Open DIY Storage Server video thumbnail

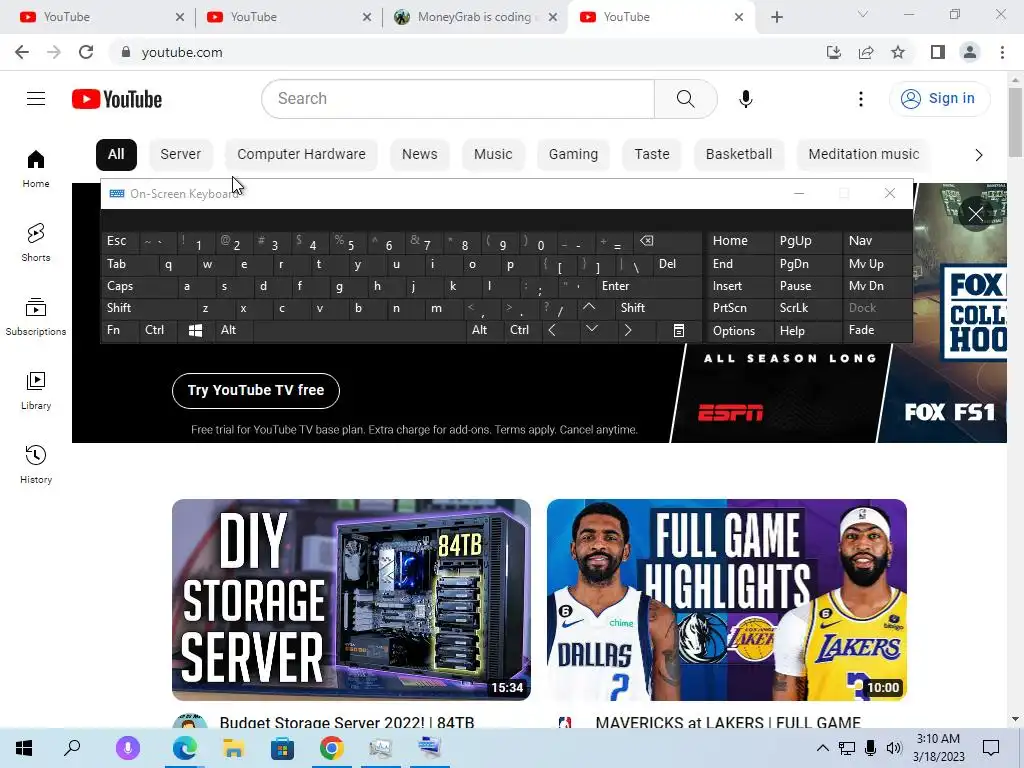pos(351,600)
